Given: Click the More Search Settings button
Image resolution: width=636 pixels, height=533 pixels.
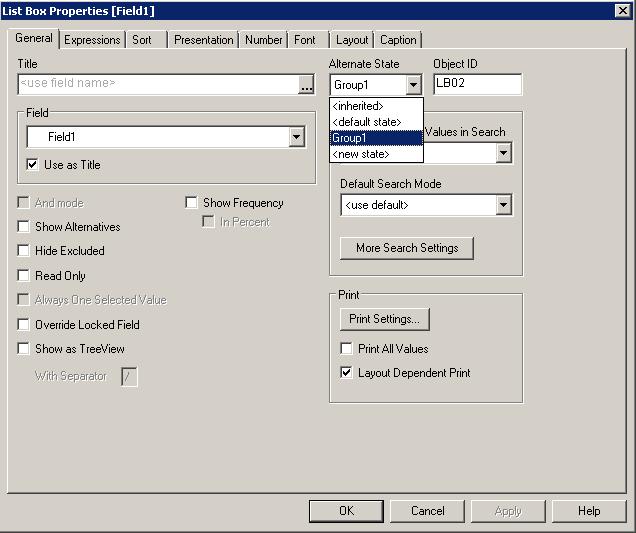Looking at the screenshot, I should [407, 248].
